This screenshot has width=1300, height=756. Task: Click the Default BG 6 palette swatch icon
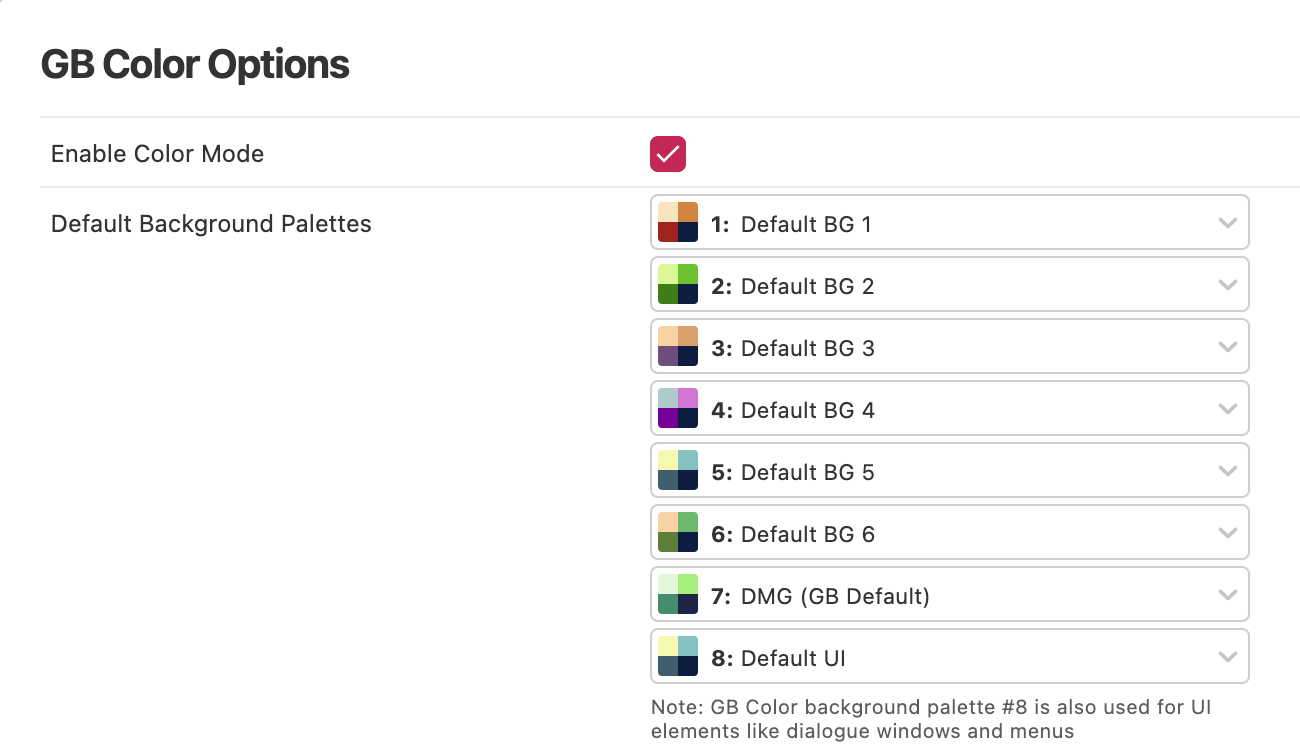click(x=678, y=532)
